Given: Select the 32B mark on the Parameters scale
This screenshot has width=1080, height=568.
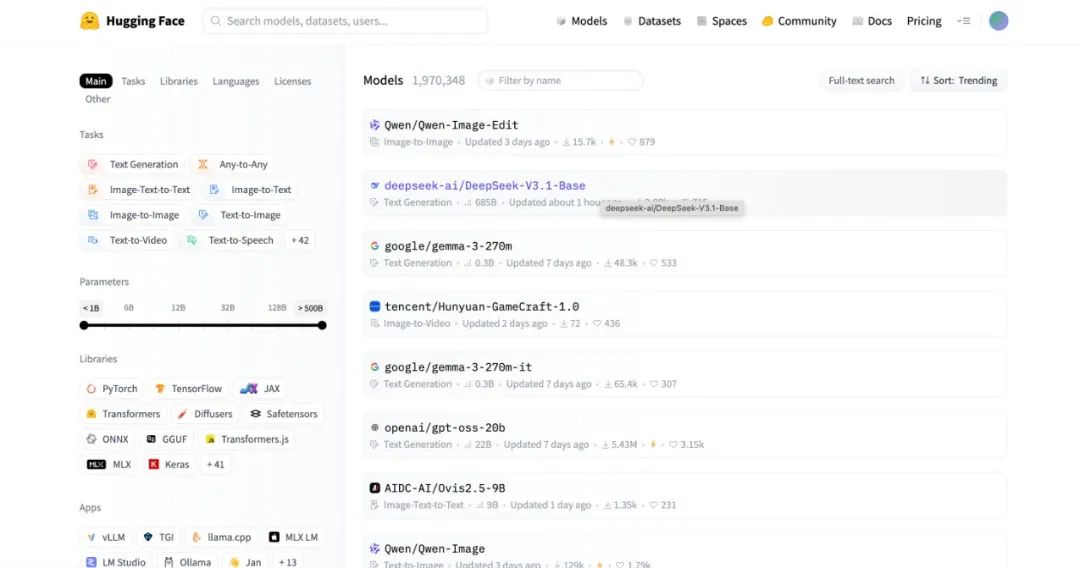Looking at the screenshot, I should pos(227,308).
